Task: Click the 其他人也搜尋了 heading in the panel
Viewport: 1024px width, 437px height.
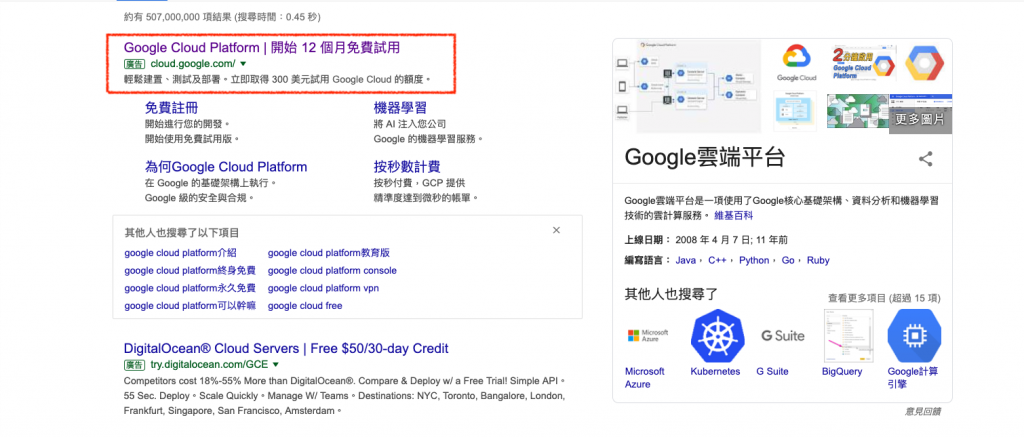Action: [671, 294]
